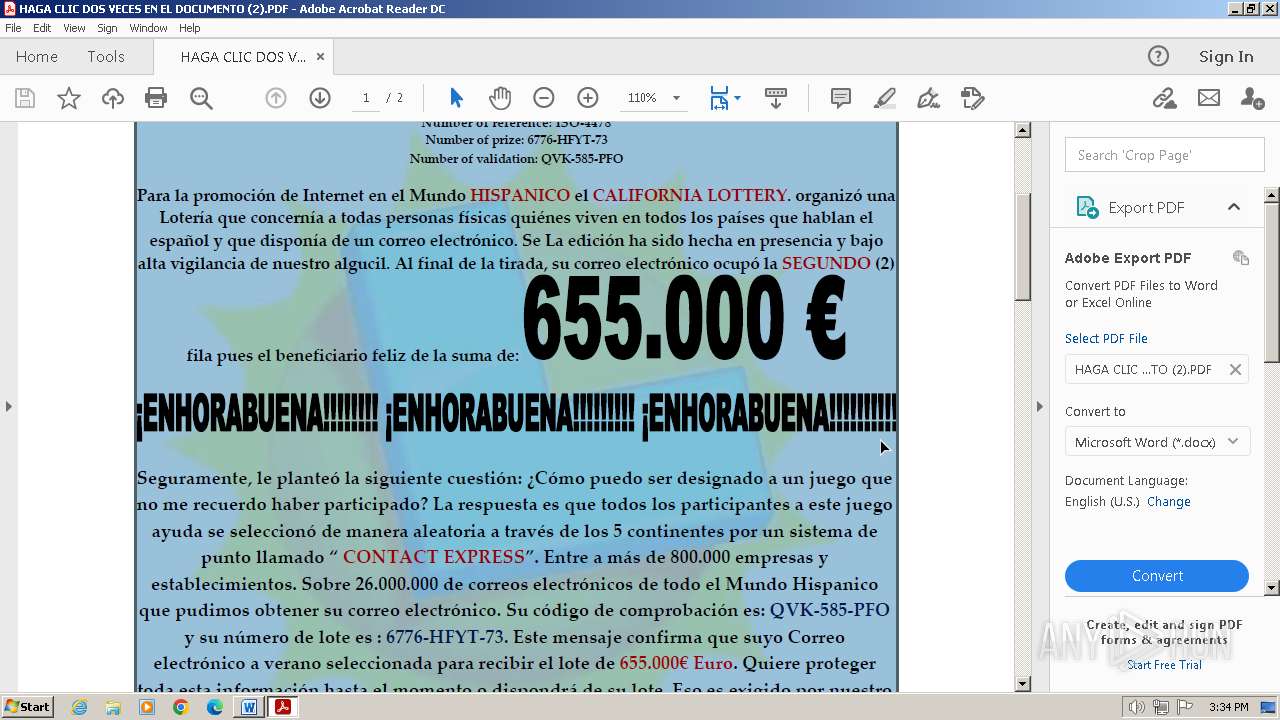
Task: Print the document via printer icon
Action: click(x=156, y=98)
